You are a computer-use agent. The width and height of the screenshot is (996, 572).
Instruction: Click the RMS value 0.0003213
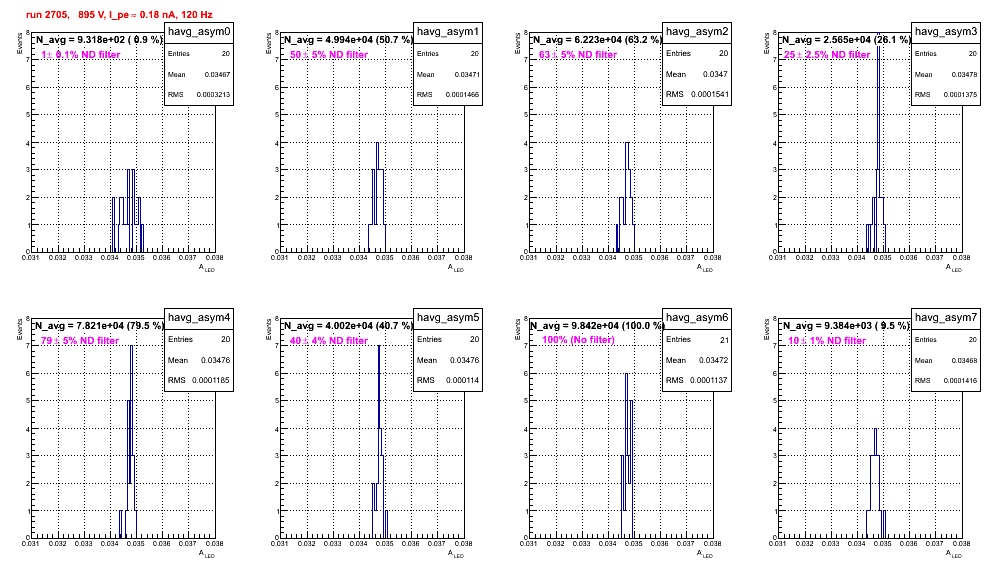coord(213,94)
